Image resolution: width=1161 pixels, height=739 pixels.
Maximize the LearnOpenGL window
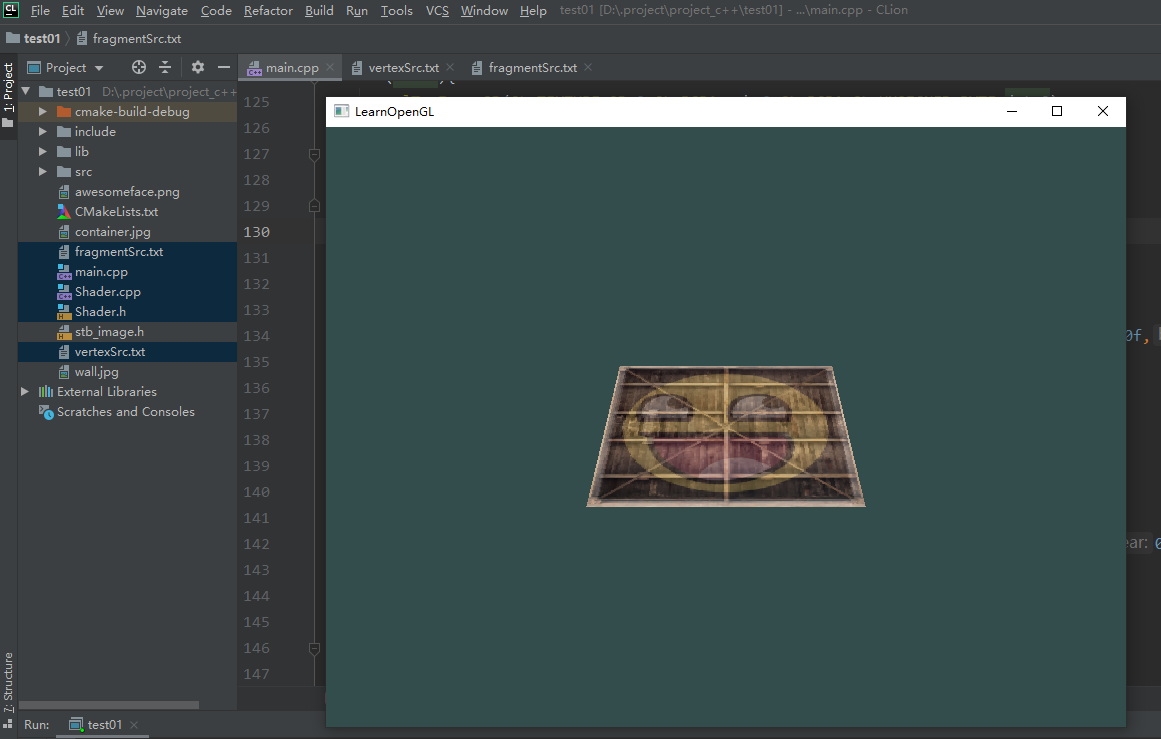(x=1057, y=111)
